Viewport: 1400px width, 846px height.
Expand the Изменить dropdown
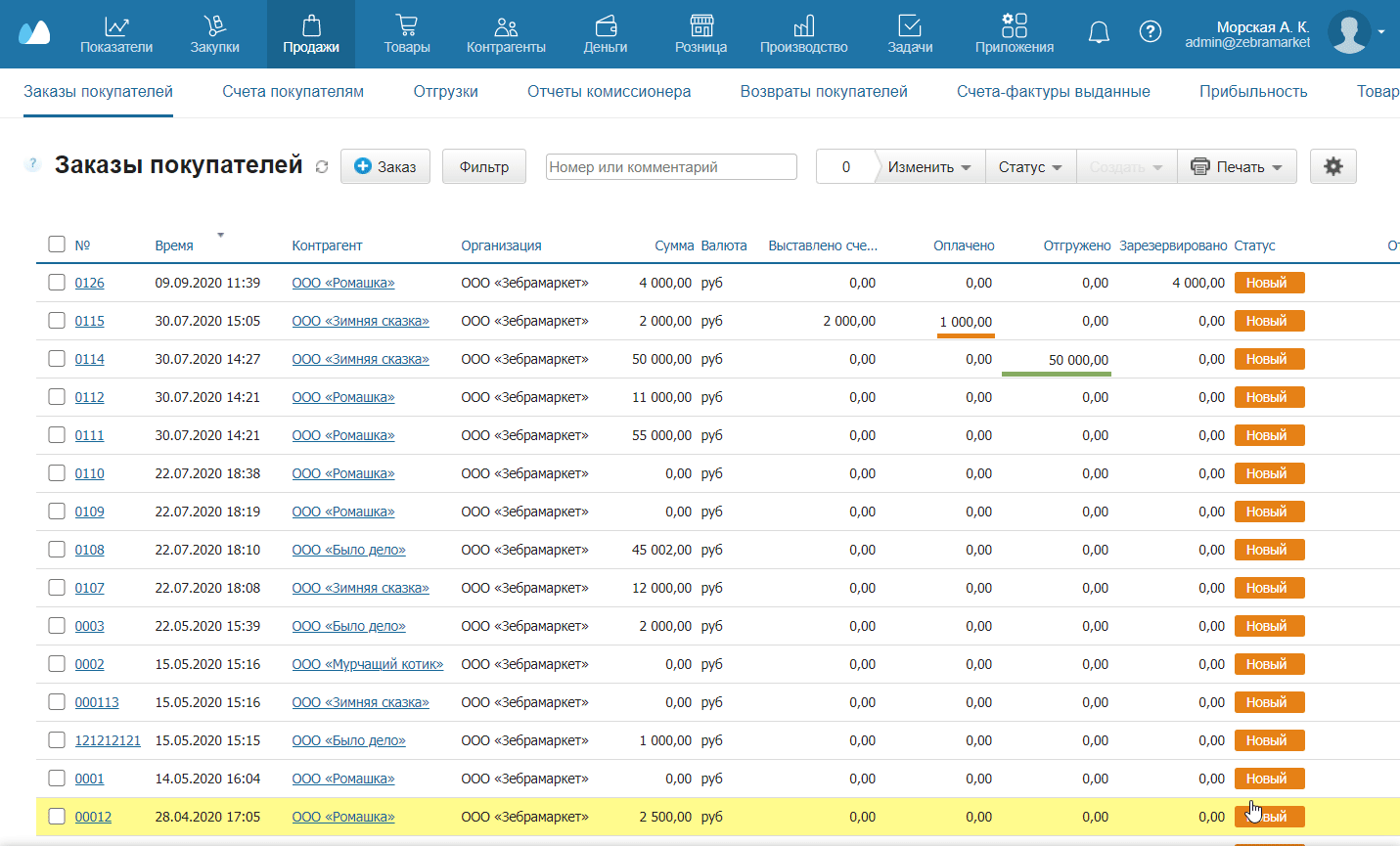pos(928,167)
